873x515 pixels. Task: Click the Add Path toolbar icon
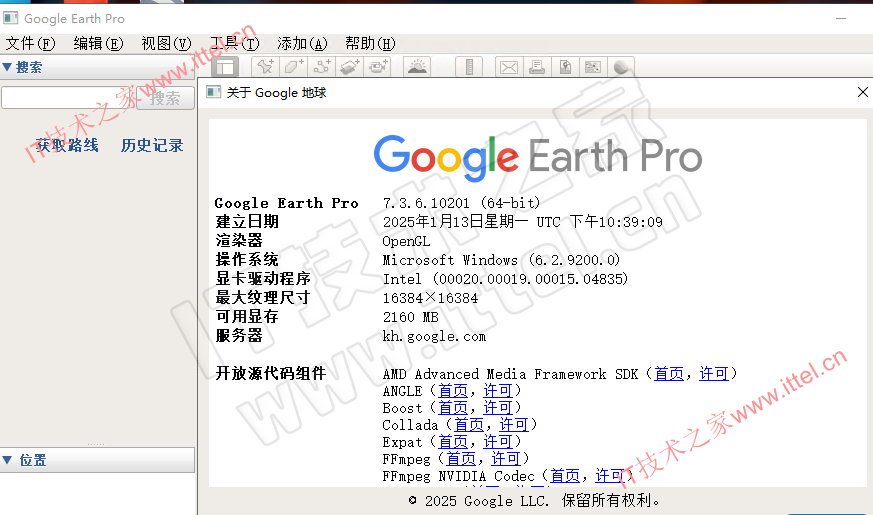[321, 67]
